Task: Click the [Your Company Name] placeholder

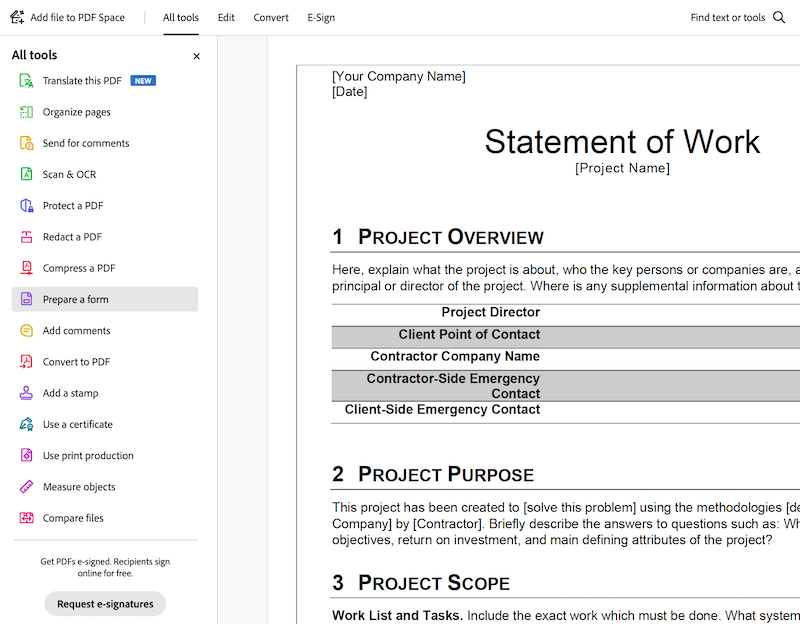Action: [398, 77]
